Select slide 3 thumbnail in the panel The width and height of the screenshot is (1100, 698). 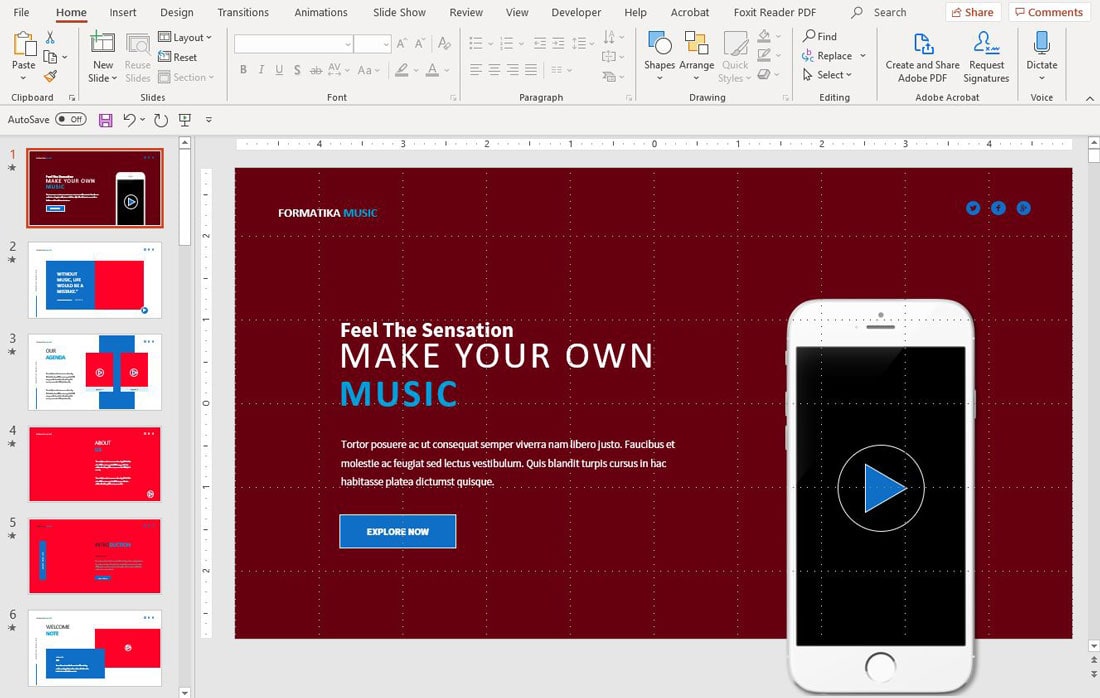(x=94, y=370)
